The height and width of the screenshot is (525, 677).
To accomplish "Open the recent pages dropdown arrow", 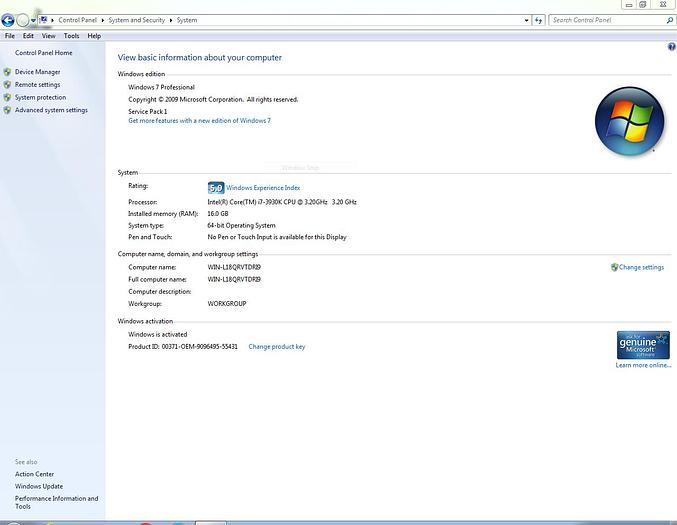I will click(34, 19).
